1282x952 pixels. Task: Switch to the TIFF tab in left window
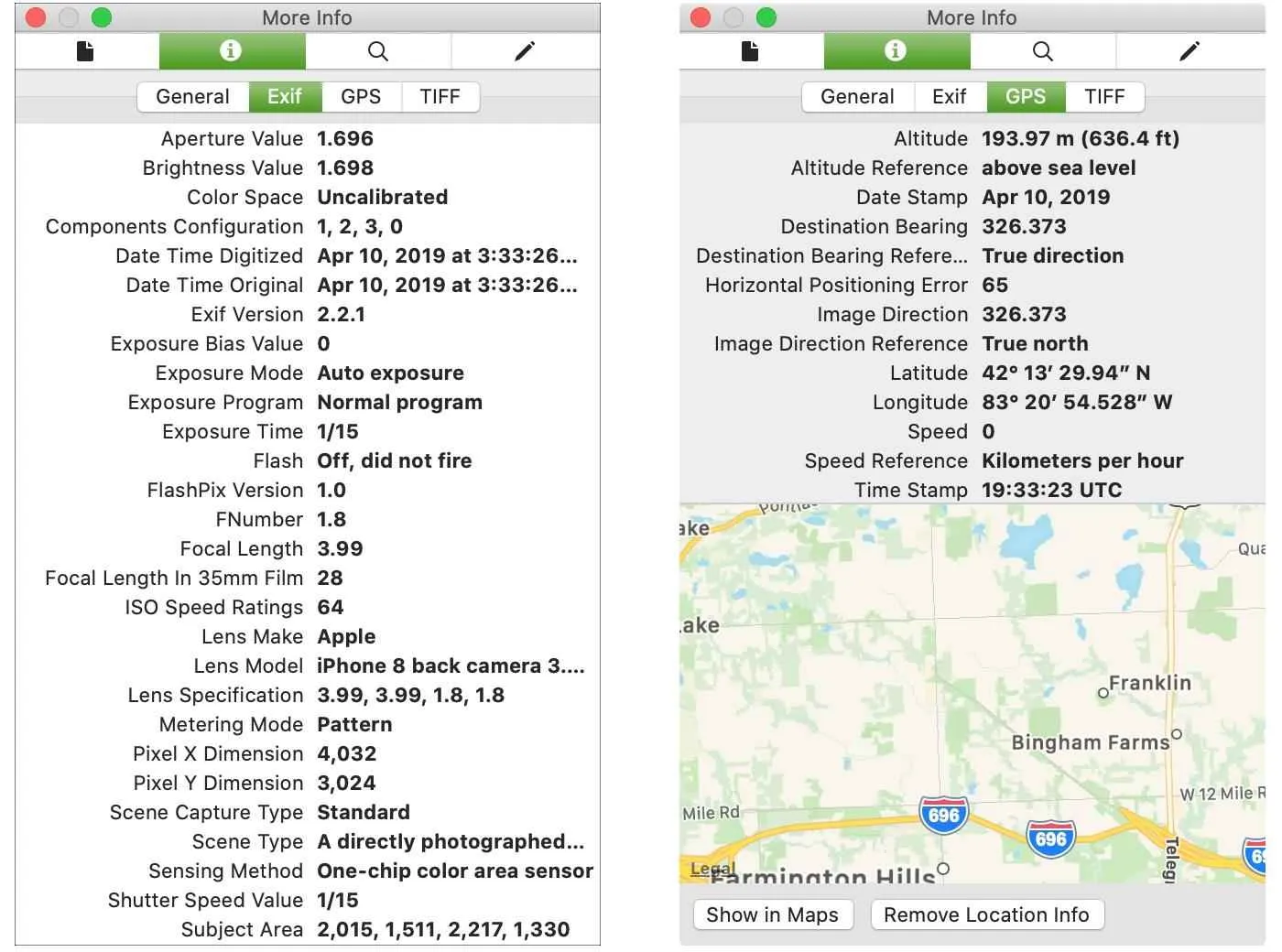point(440,96)
